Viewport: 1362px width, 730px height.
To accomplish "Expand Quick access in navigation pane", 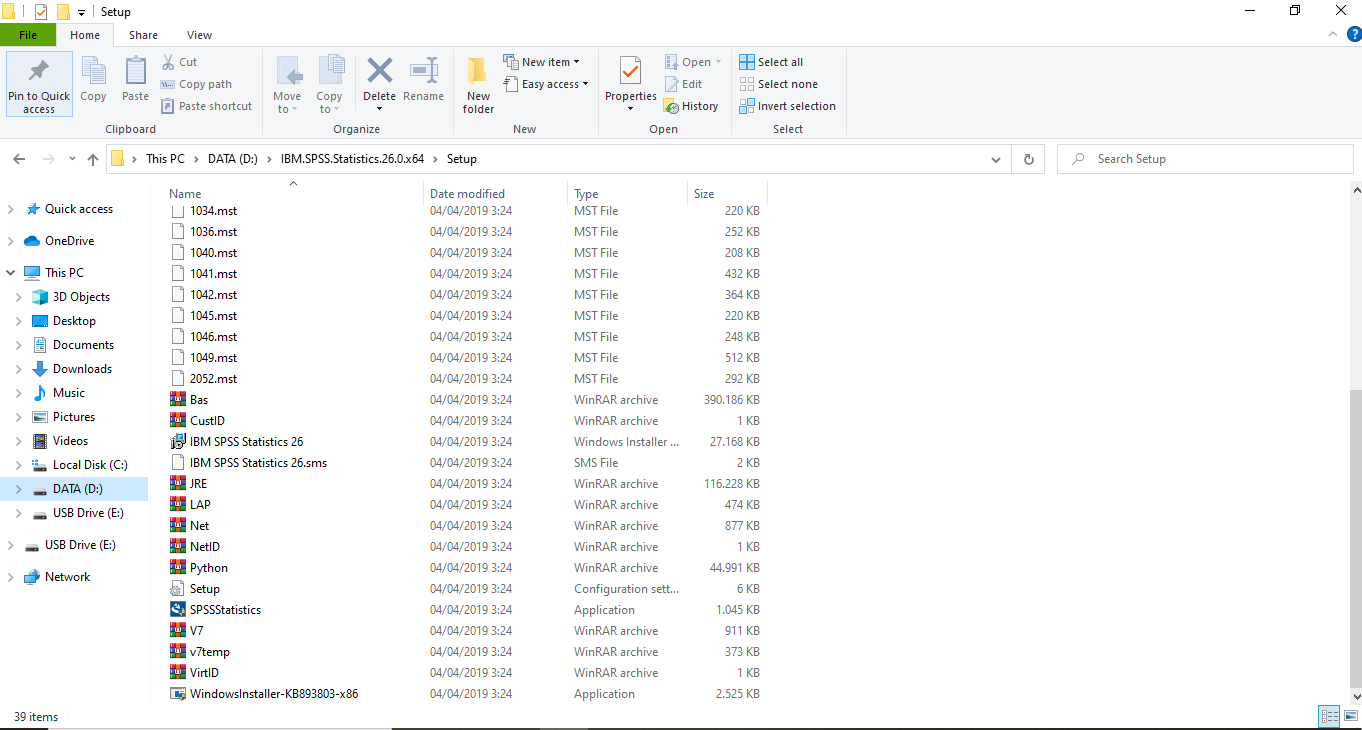I will 11,209.
